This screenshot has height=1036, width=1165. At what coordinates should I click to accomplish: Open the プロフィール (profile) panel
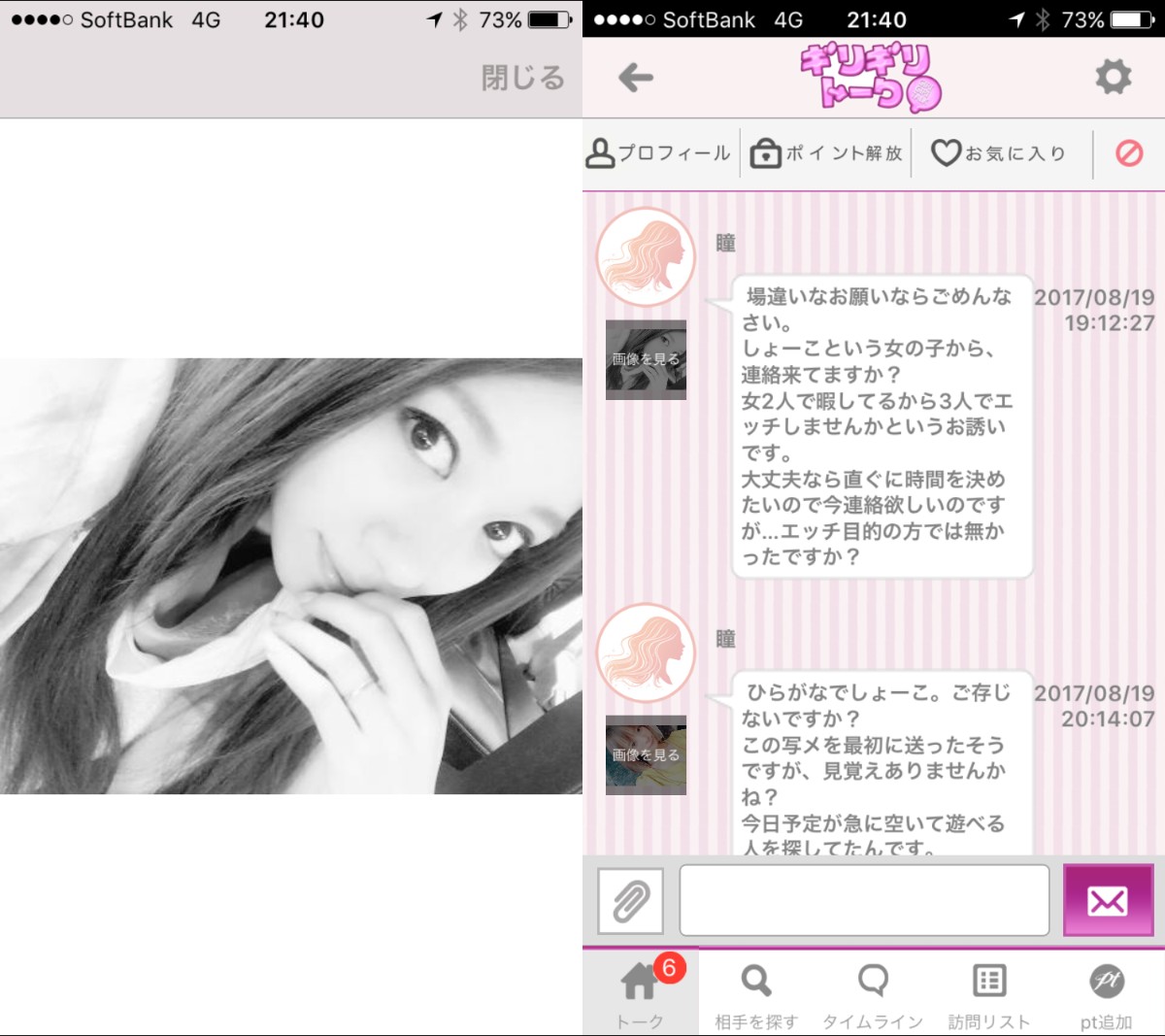tap(658, 152)
